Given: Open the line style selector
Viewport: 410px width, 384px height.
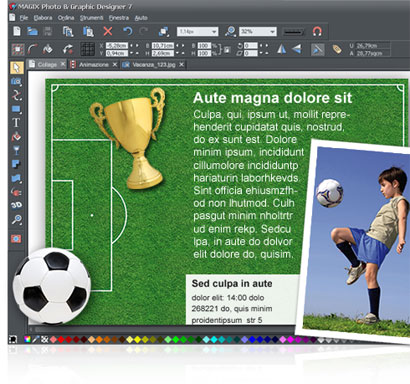Looking at the screenshot, I should tap(293, 32).
